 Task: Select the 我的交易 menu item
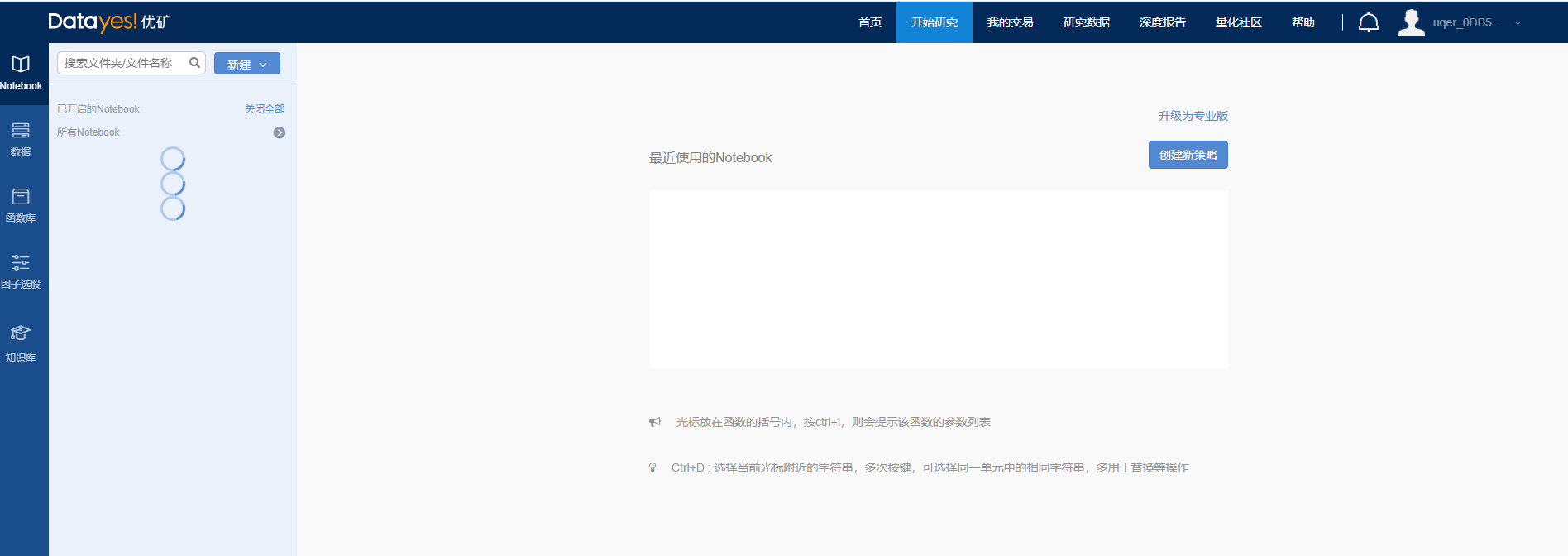[1010, 22]
